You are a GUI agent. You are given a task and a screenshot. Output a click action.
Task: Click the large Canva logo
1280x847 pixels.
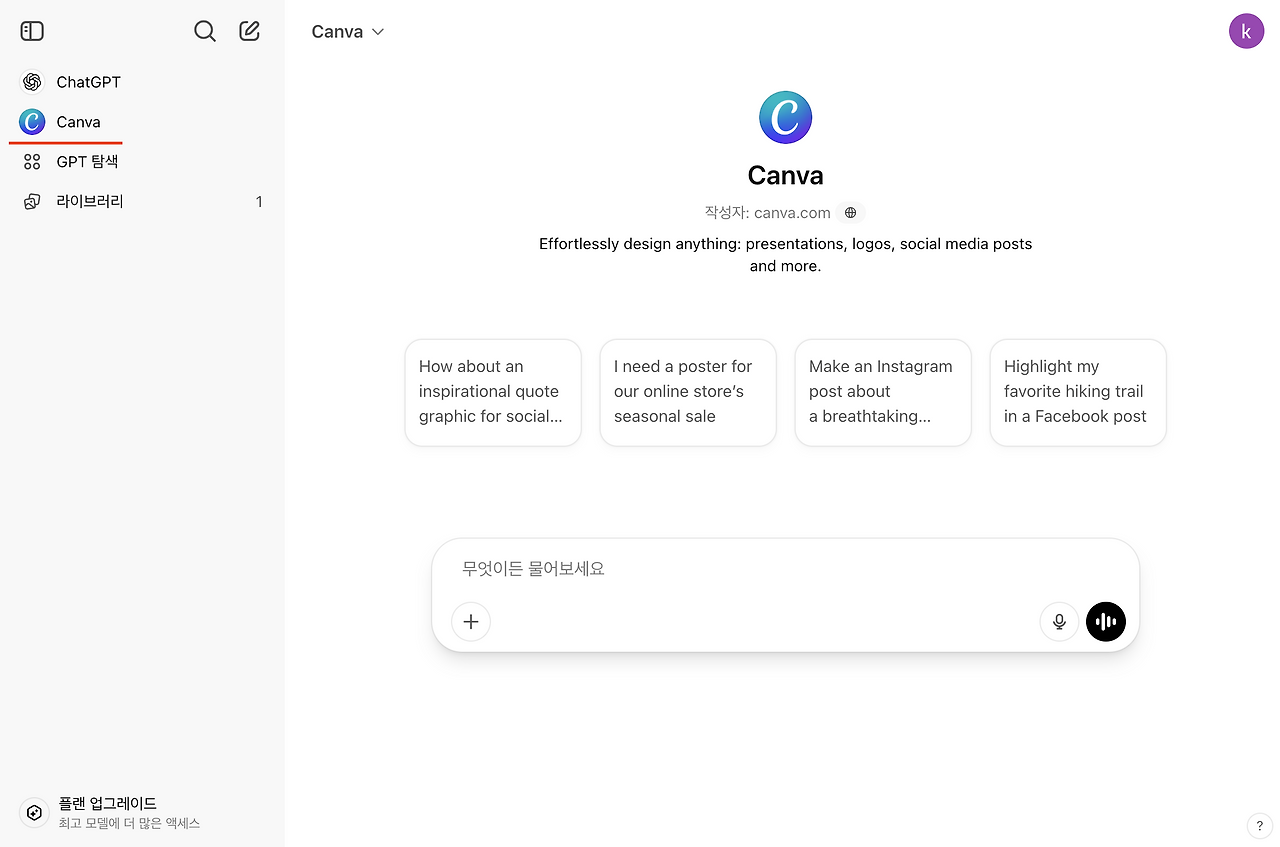(x=785, y=118)
